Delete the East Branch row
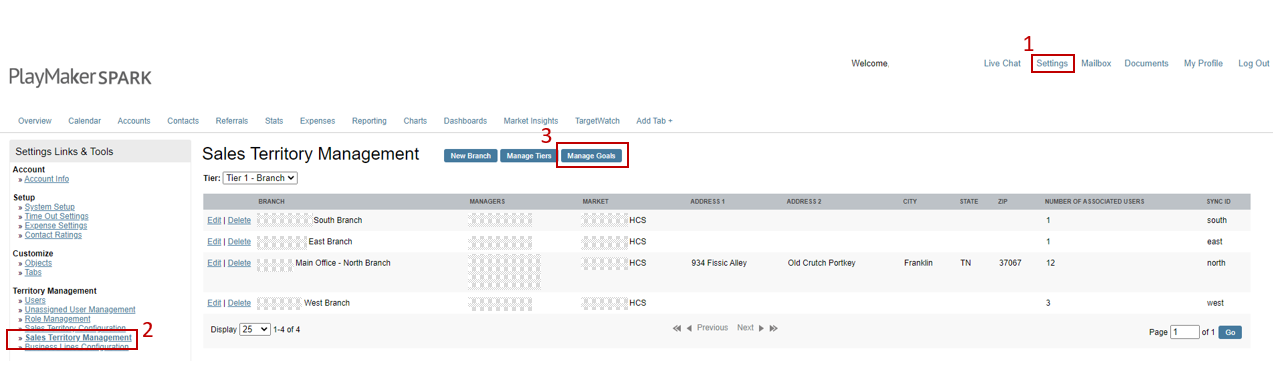 pyautogui.click(x=239, y=241)
